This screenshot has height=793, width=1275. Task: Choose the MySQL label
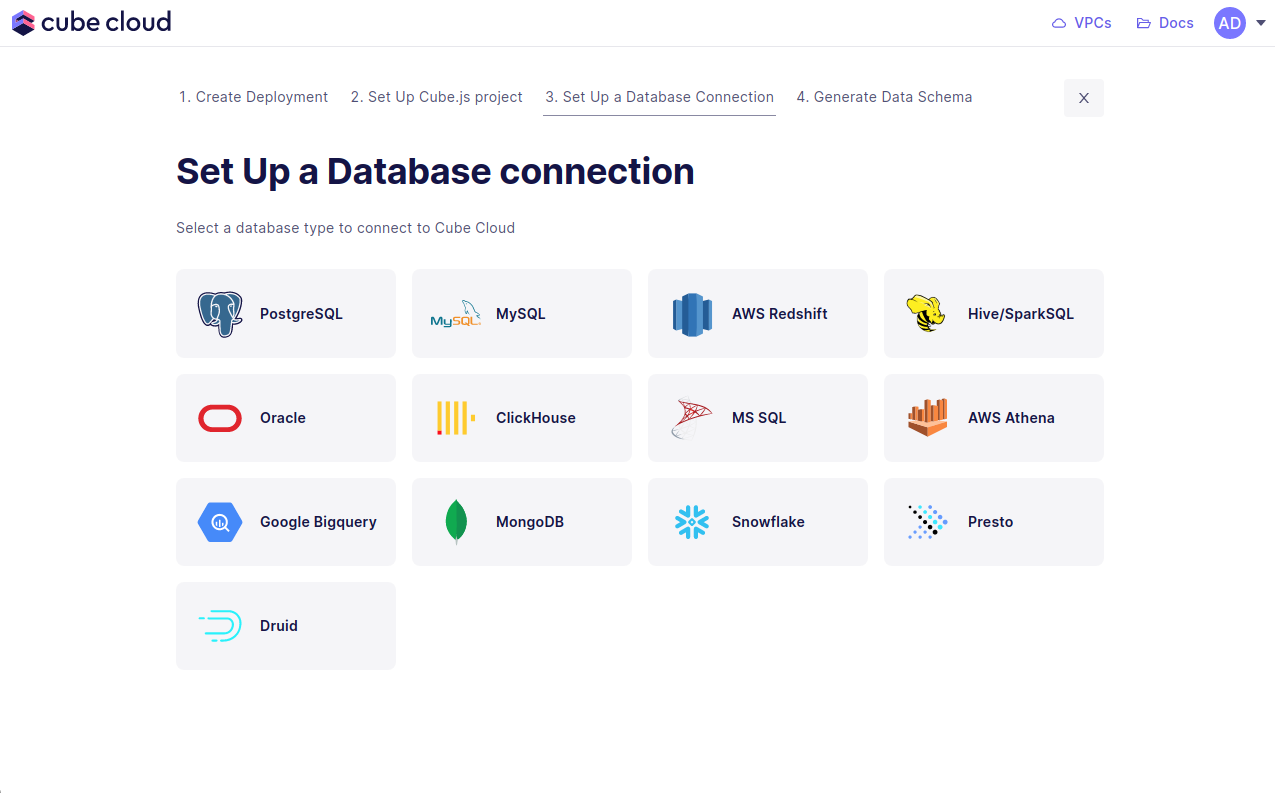click(521, 314)
